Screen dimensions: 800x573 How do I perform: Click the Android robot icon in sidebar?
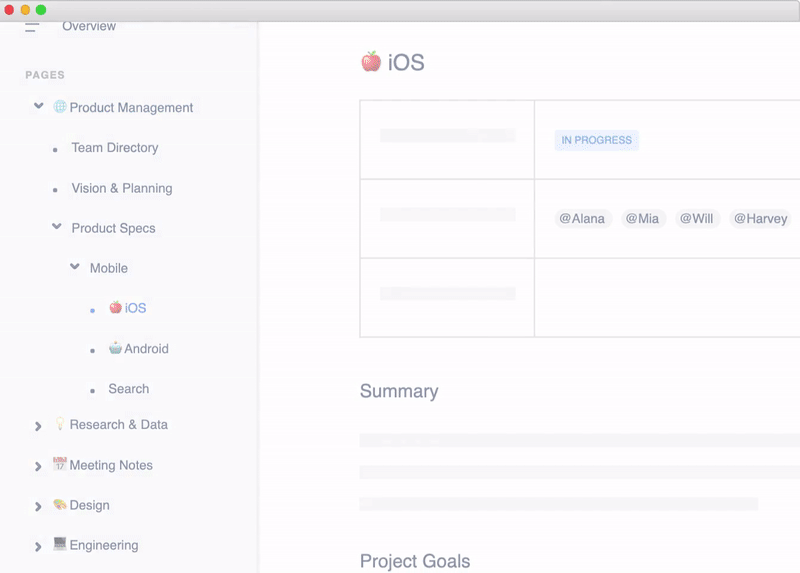(115, 347)
